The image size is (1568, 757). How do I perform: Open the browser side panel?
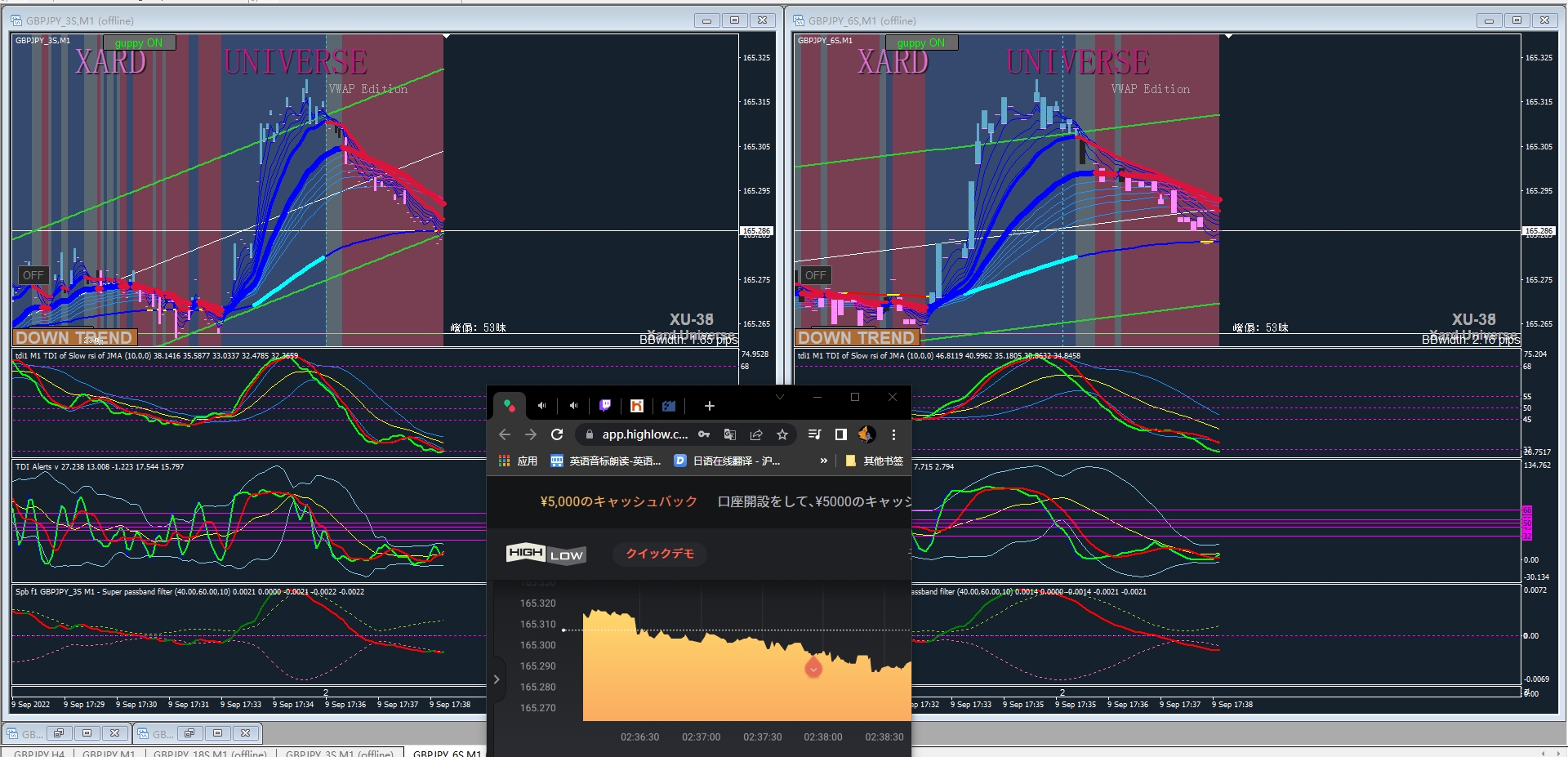coord(840,434)
